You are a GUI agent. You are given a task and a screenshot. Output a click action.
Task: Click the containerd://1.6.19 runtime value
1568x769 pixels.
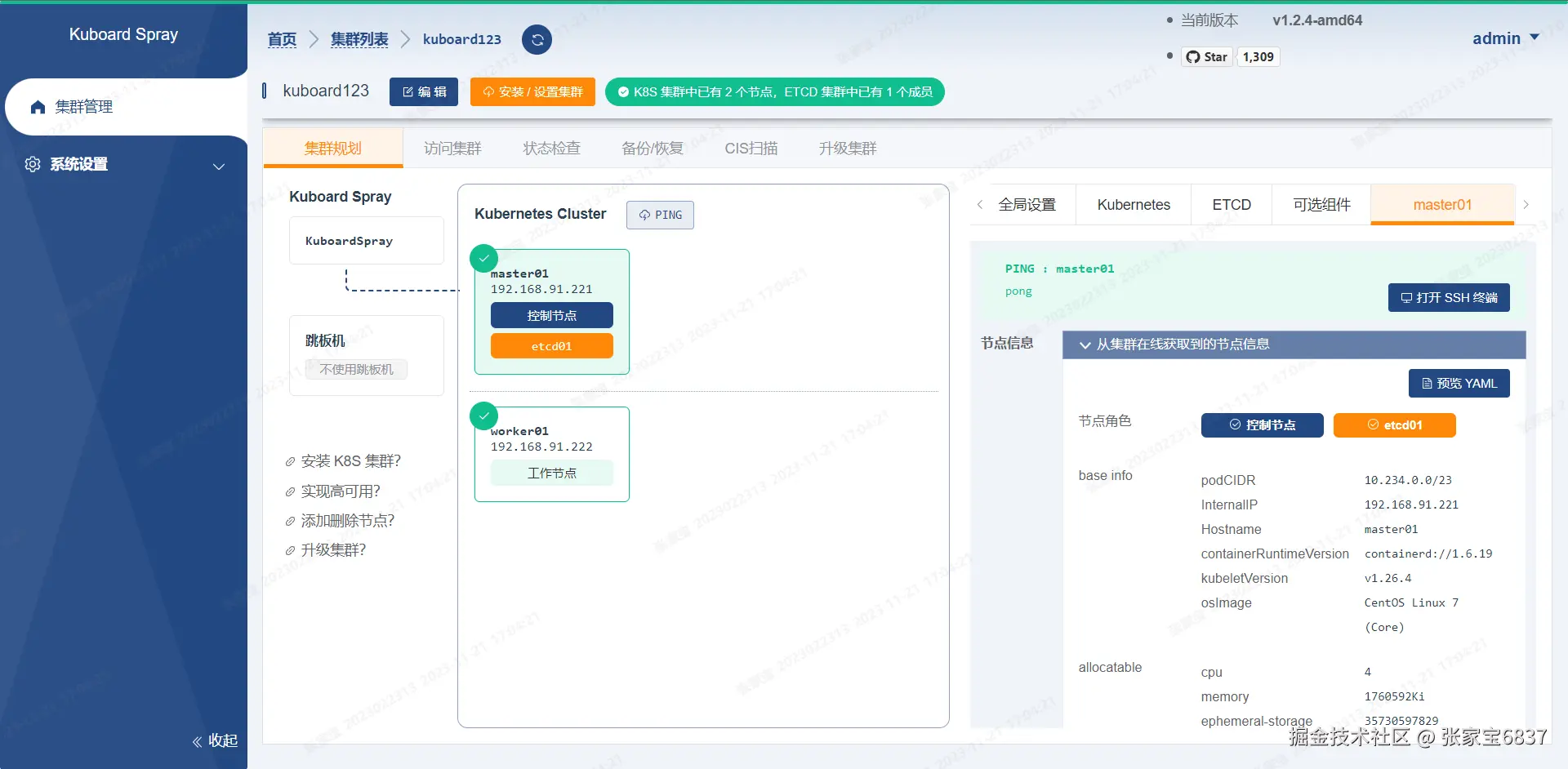pyautogui.click(x=1428, y=553)
